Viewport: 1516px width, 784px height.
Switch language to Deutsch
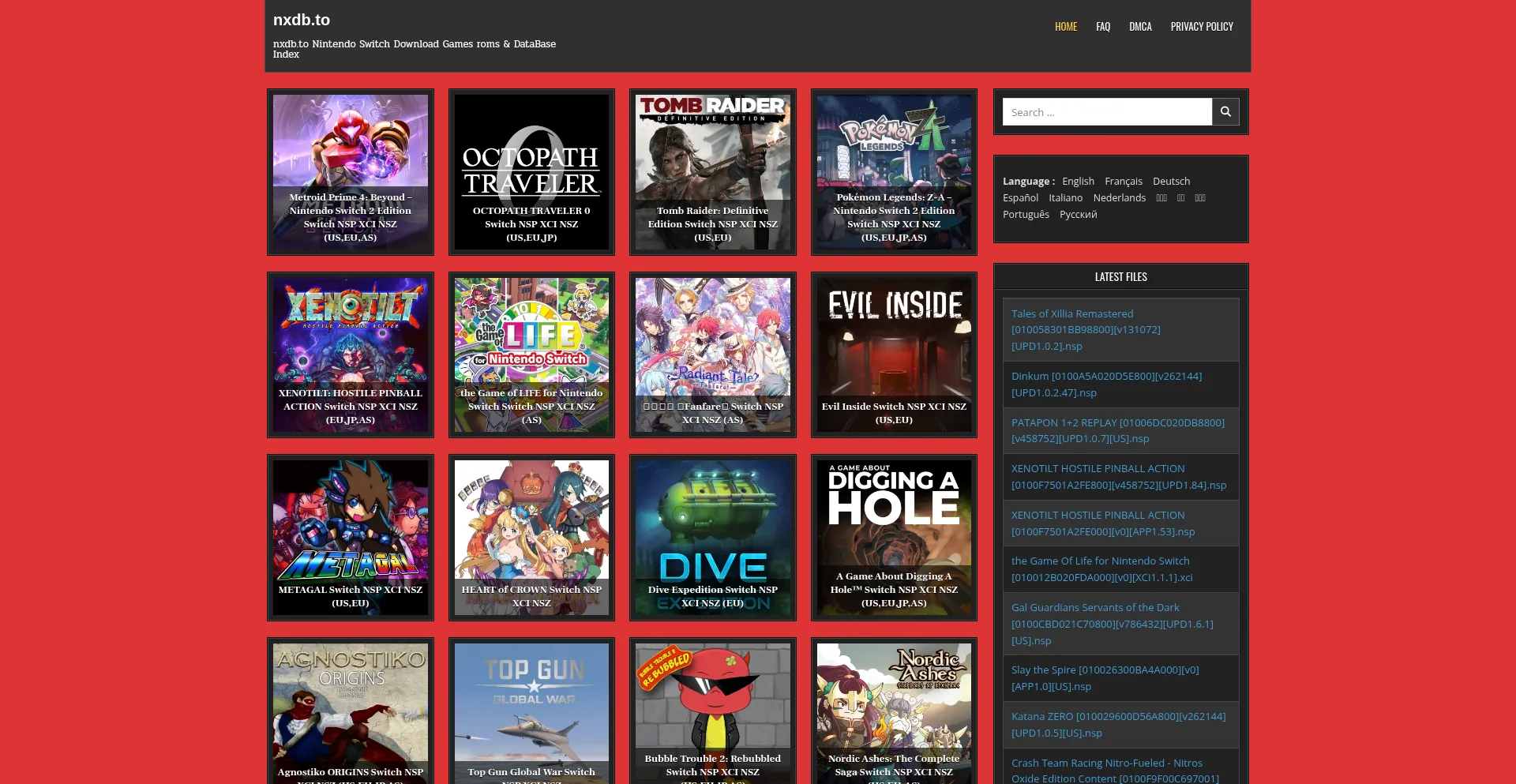tap(1171, 182)
